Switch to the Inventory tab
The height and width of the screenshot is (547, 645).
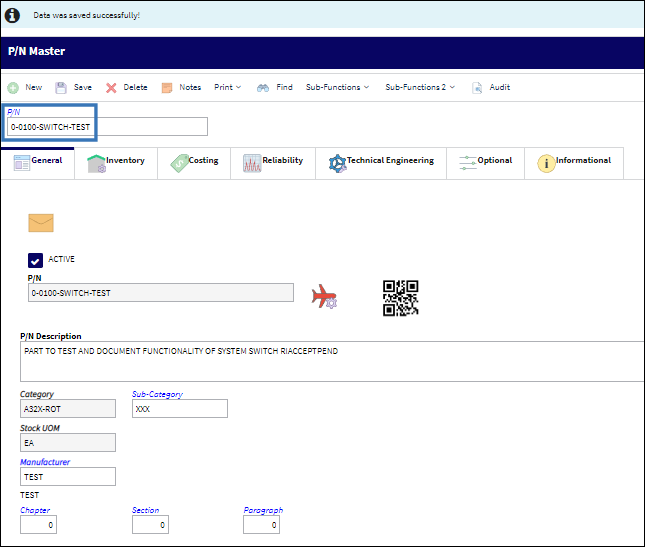point(116,163)
